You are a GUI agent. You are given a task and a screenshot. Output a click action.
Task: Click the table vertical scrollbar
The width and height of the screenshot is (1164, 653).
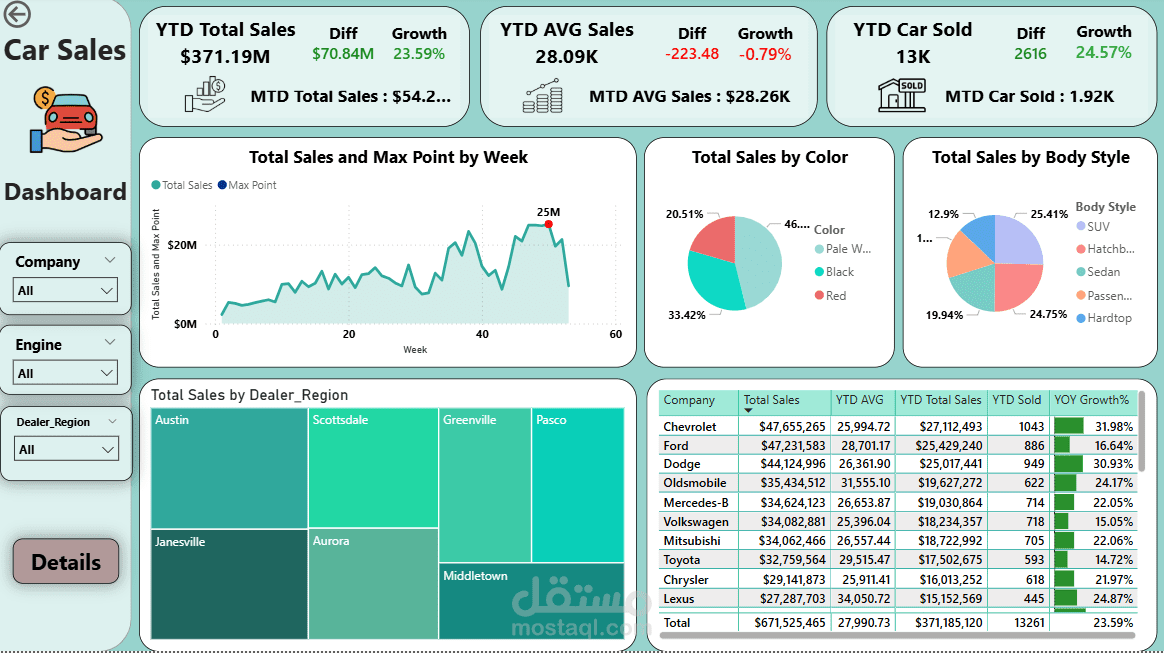point(1142,432)
